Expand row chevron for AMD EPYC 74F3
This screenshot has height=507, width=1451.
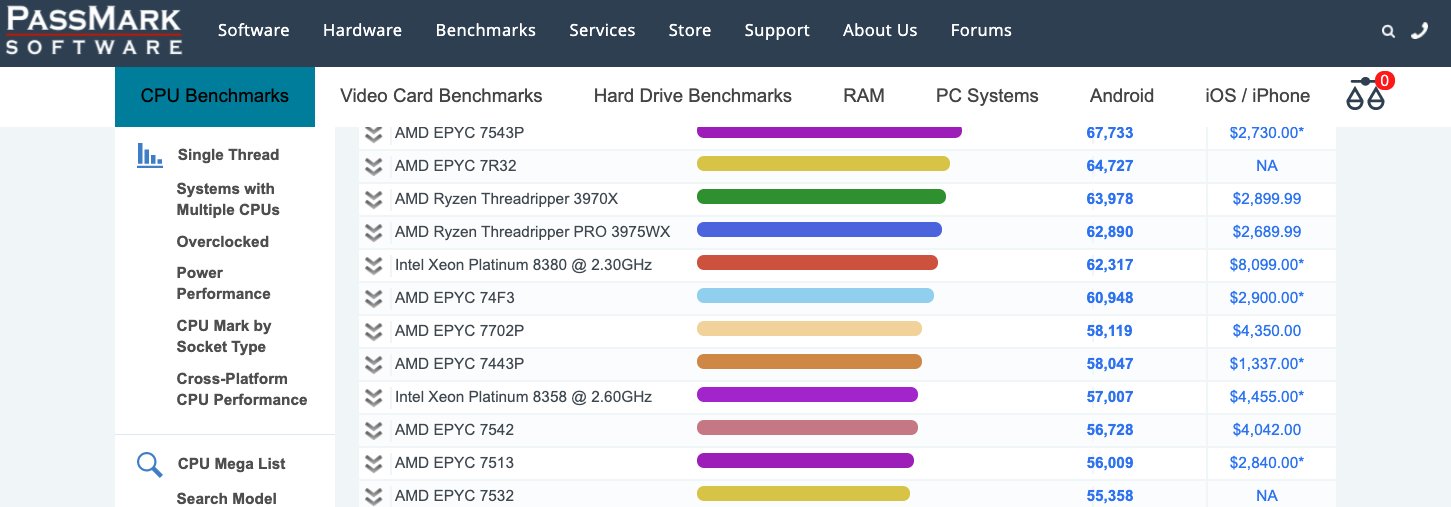click(x=374, y=298)
